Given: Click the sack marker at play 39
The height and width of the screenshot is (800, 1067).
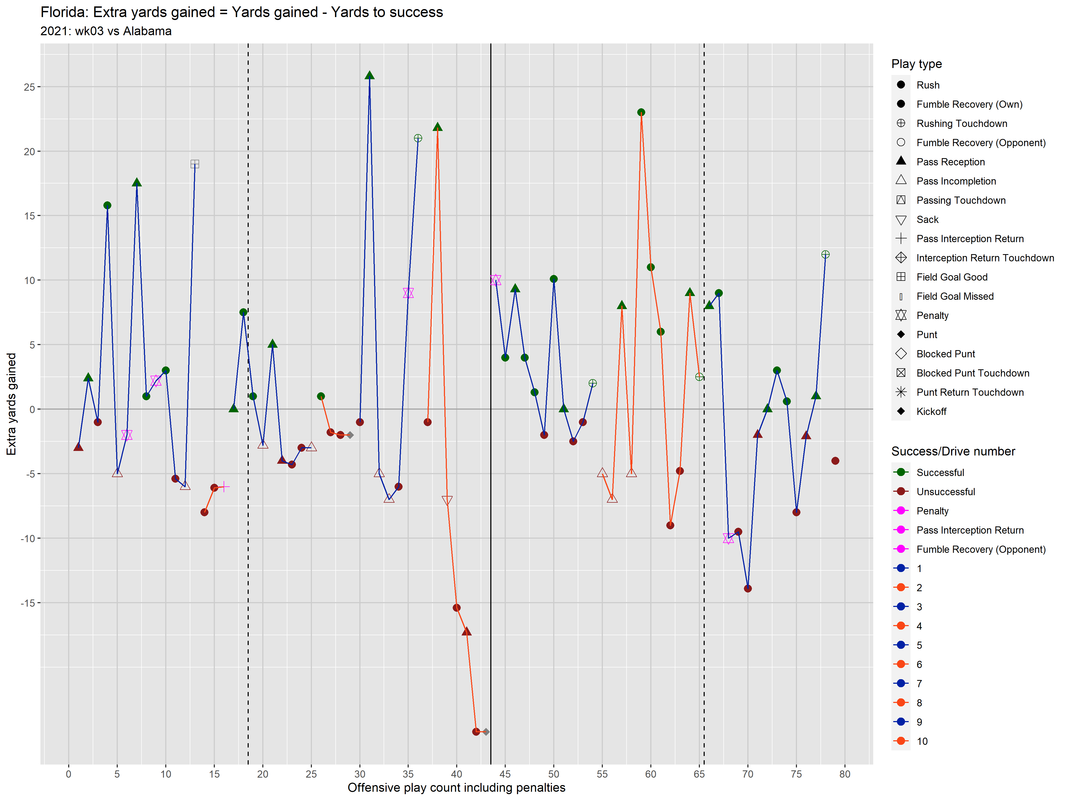Looking at the screenshot, I should 447,501.
